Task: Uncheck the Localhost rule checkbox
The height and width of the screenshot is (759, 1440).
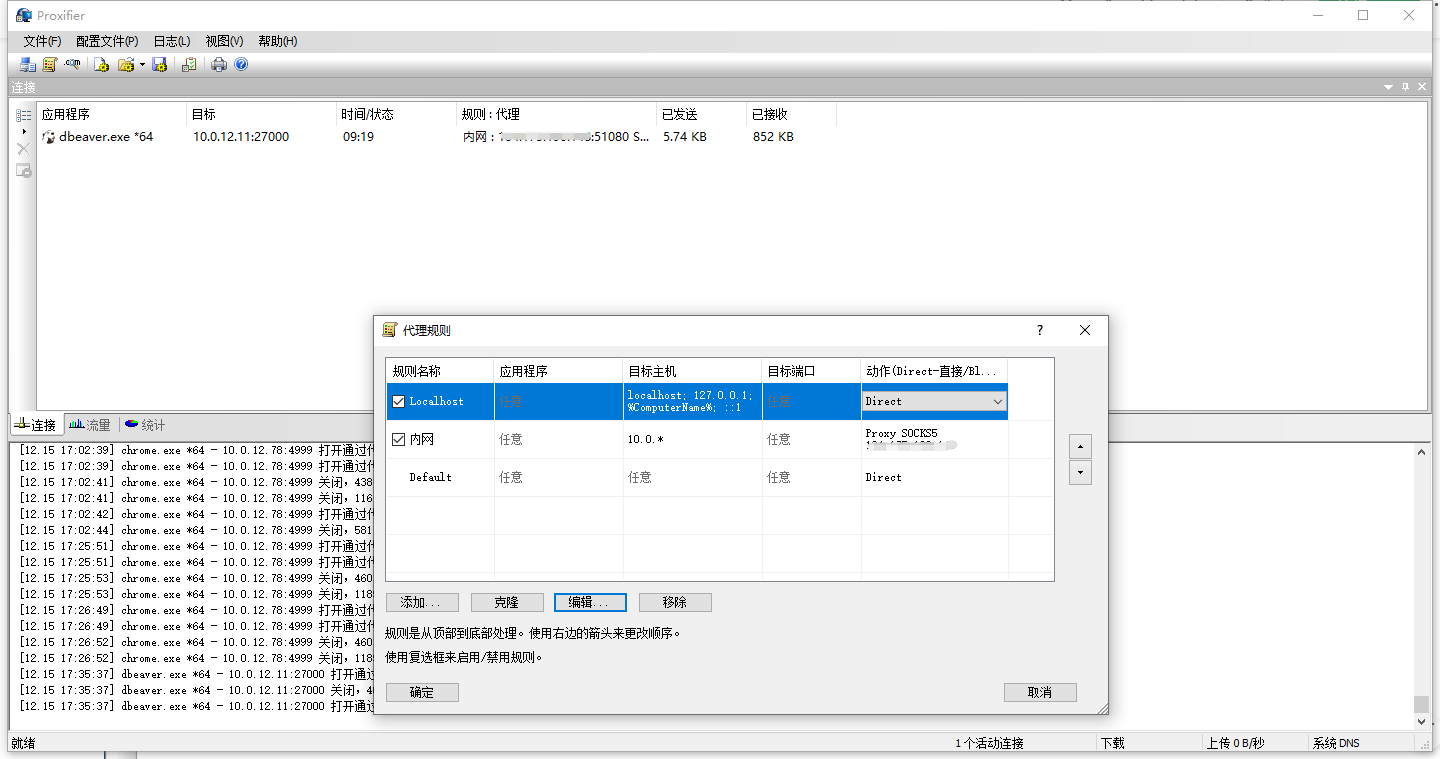Action: click(x=396, y=400)
